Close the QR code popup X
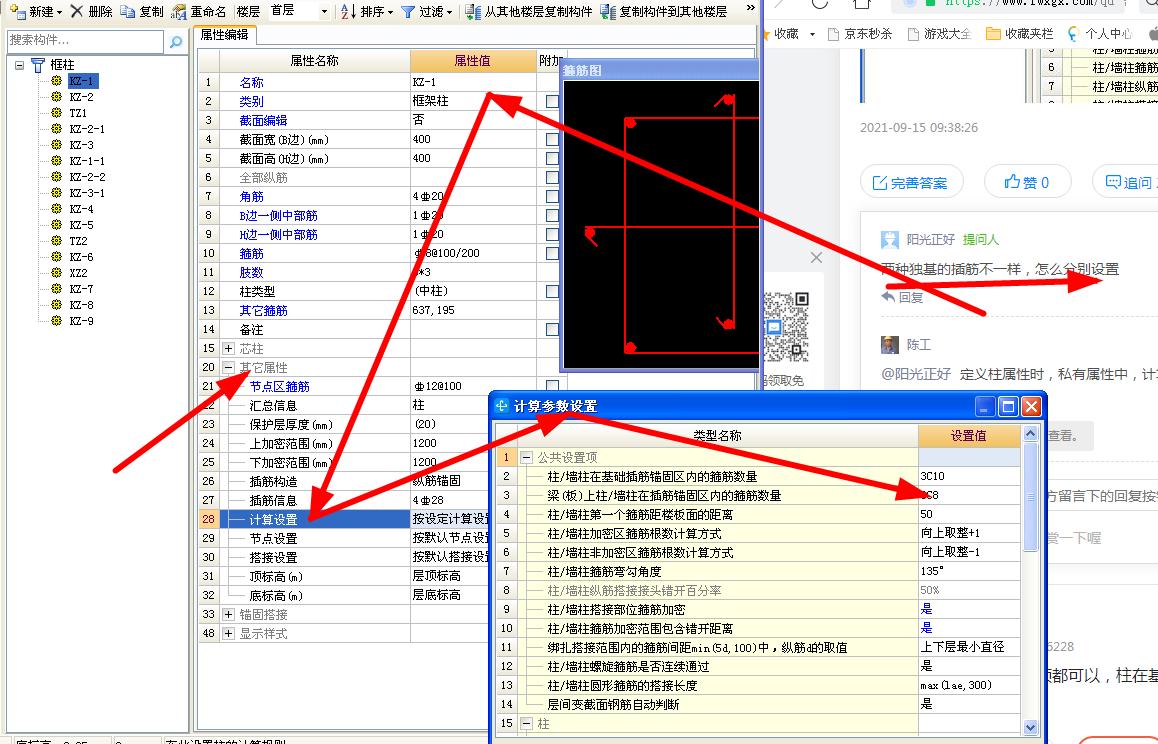1158x744 pixels. [x=816, y=257]
